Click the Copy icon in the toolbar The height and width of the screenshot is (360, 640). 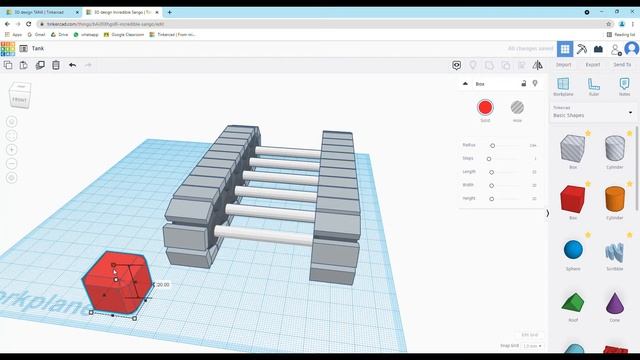8,65
